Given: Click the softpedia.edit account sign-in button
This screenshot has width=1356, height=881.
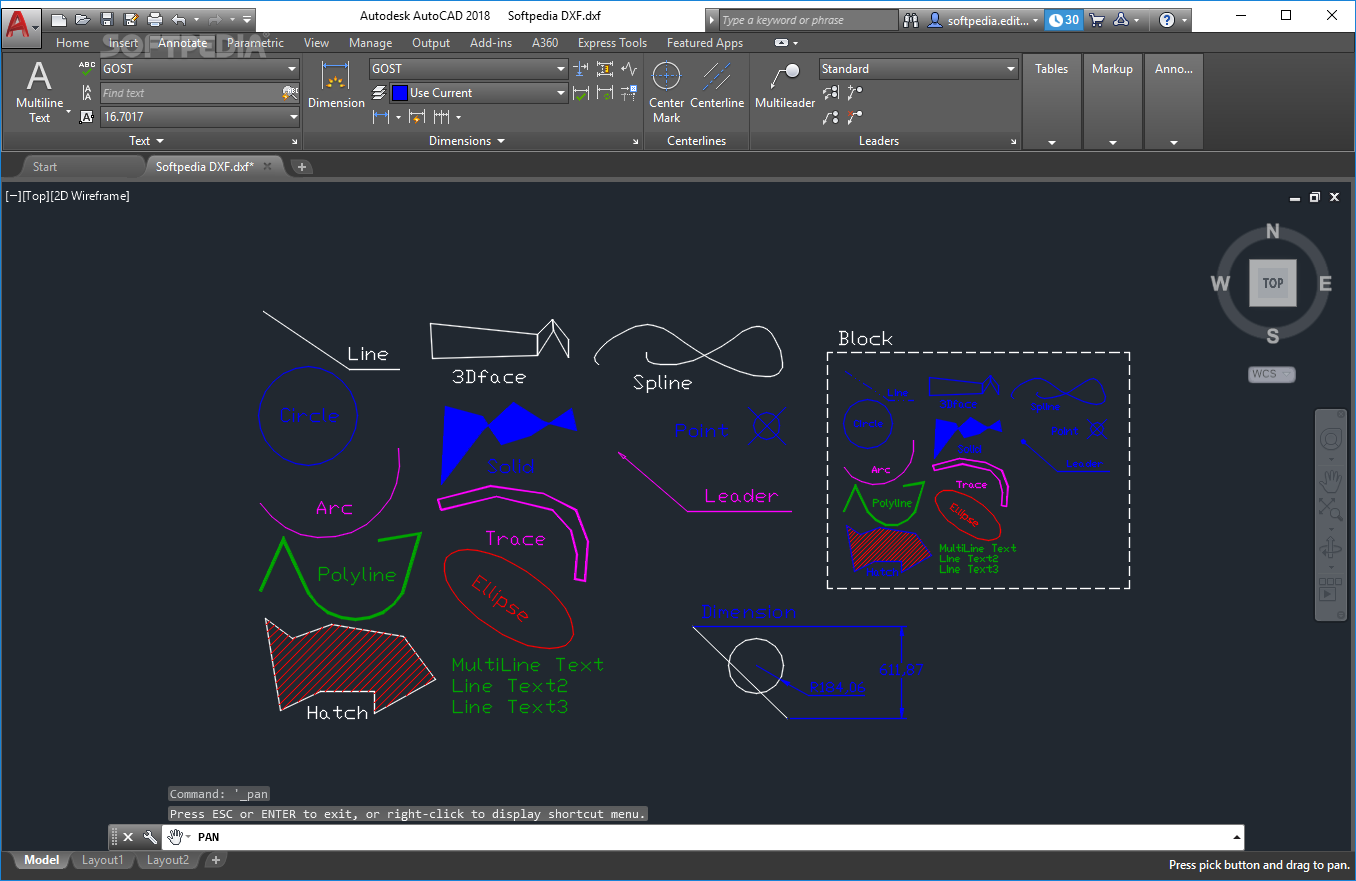Looking at the screenshot, I should (x=983, y=20).
